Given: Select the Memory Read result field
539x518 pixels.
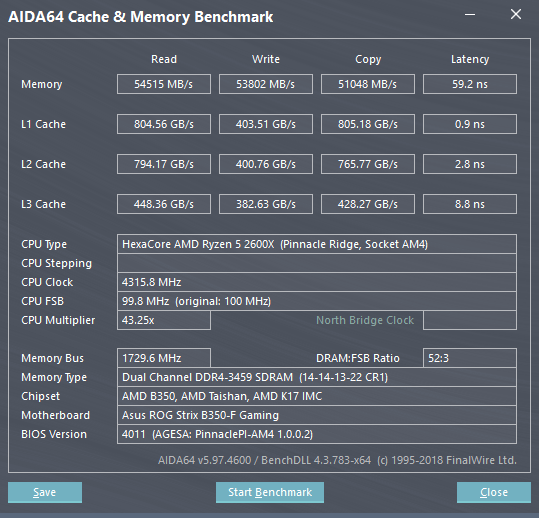Looking at the screenshot, I should 164,84.
